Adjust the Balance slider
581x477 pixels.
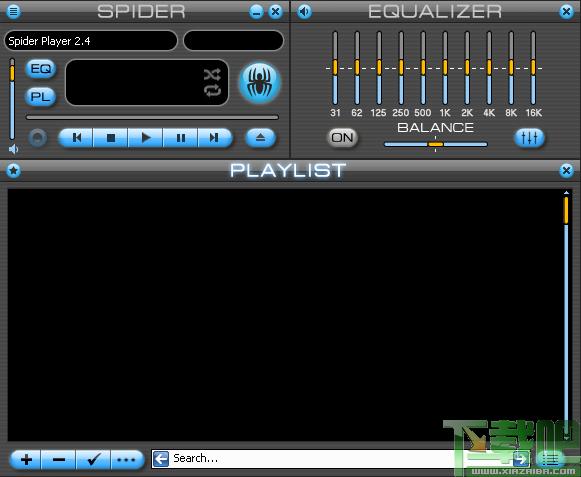point(435,144)
